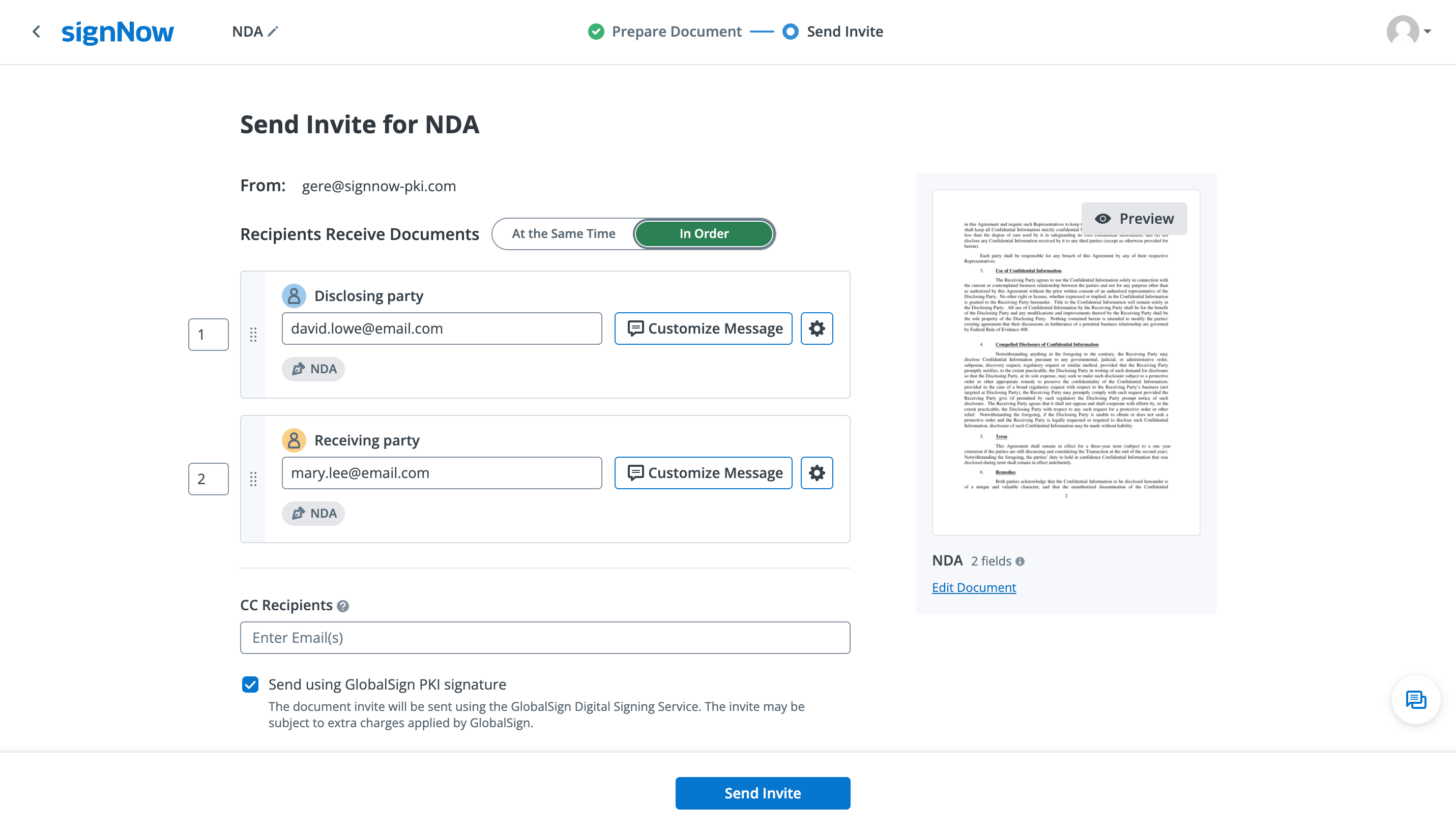
Task: Click the Customize Message icon for Disclosing party
Action: (x=703, y=328)
